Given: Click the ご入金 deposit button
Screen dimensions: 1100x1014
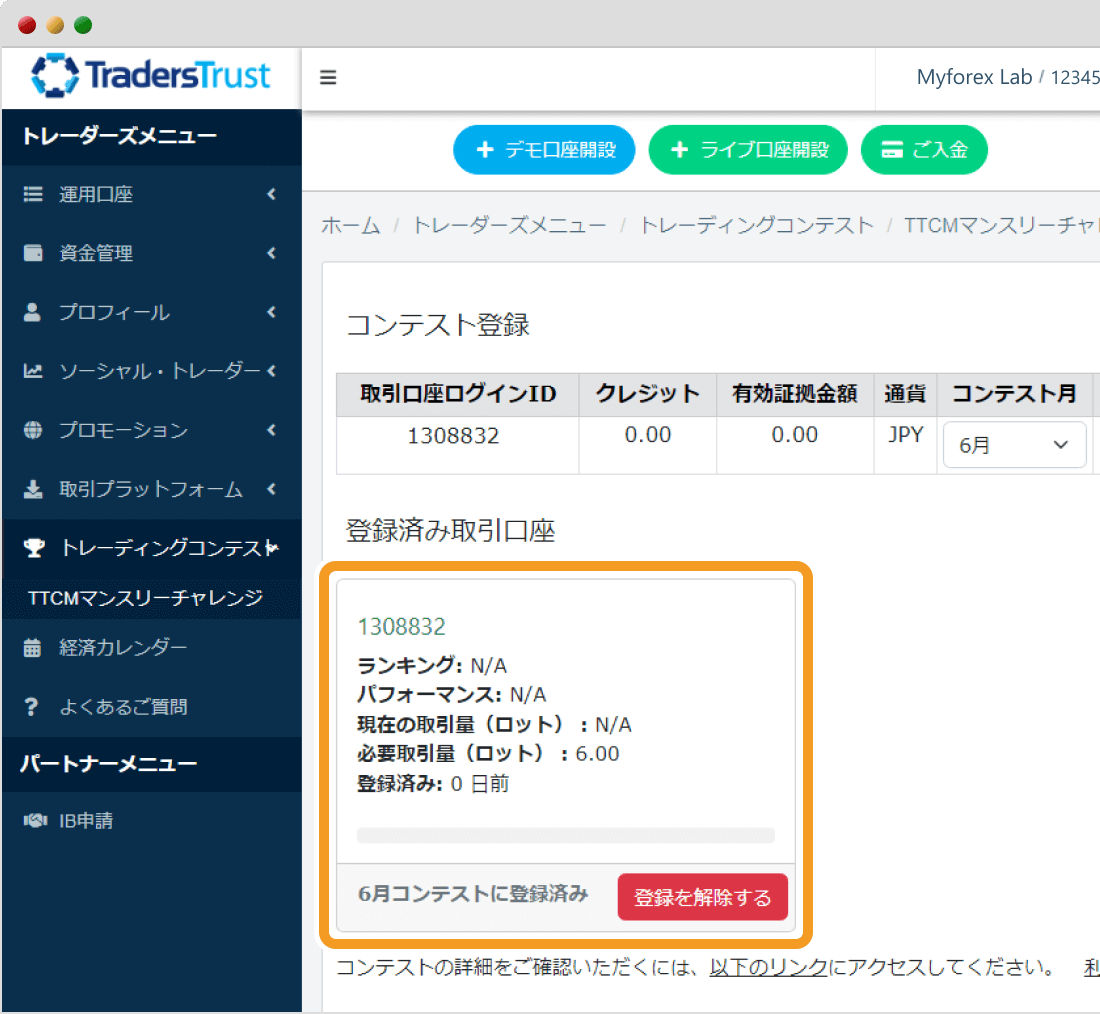Looking at the screenshot, I should (x=924, y=149).
